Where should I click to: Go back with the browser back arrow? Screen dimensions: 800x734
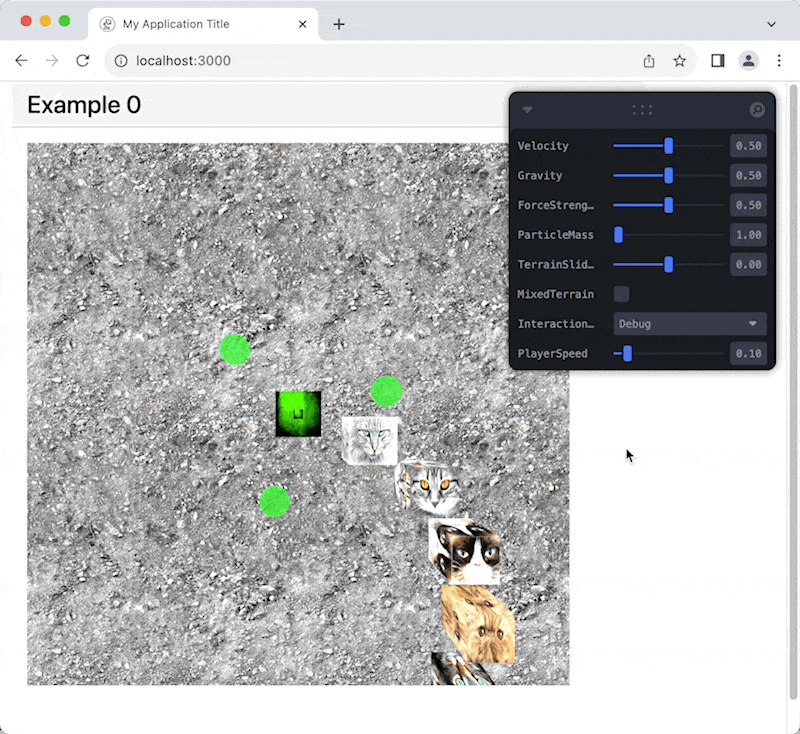21,61
